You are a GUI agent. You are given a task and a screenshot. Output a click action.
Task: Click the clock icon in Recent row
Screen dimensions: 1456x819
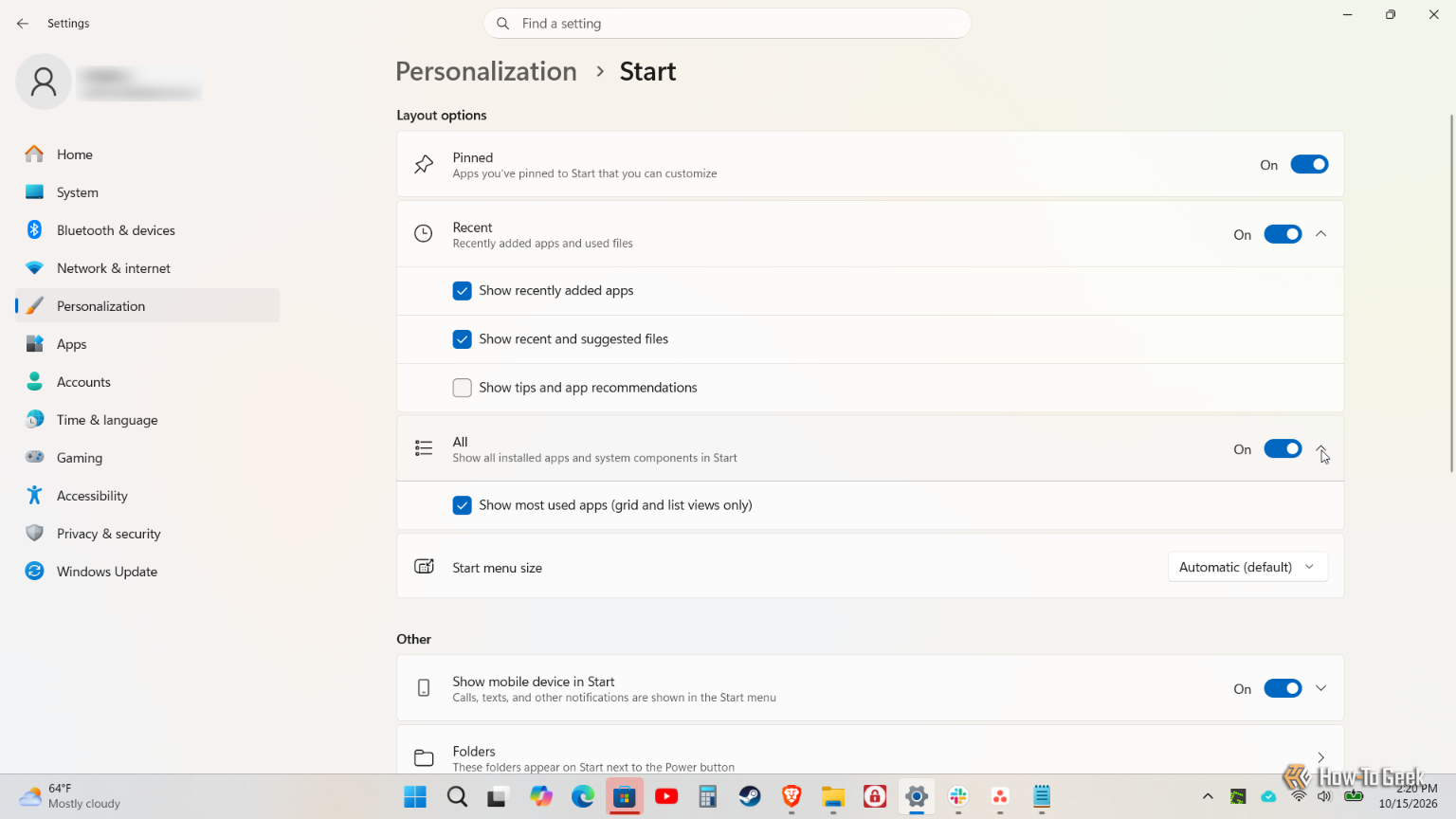(x=424, y=233)
